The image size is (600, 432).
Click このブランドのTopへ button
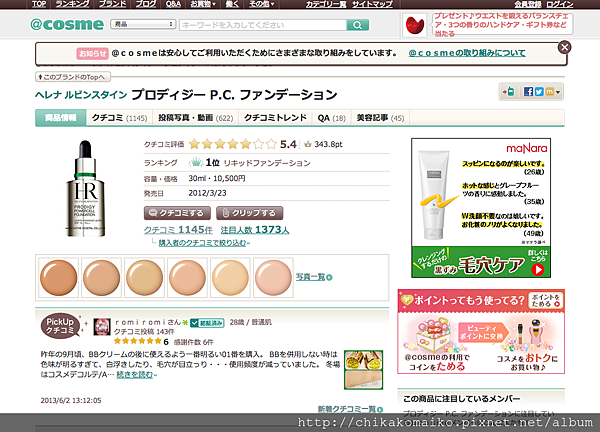(x=73, y=77)
